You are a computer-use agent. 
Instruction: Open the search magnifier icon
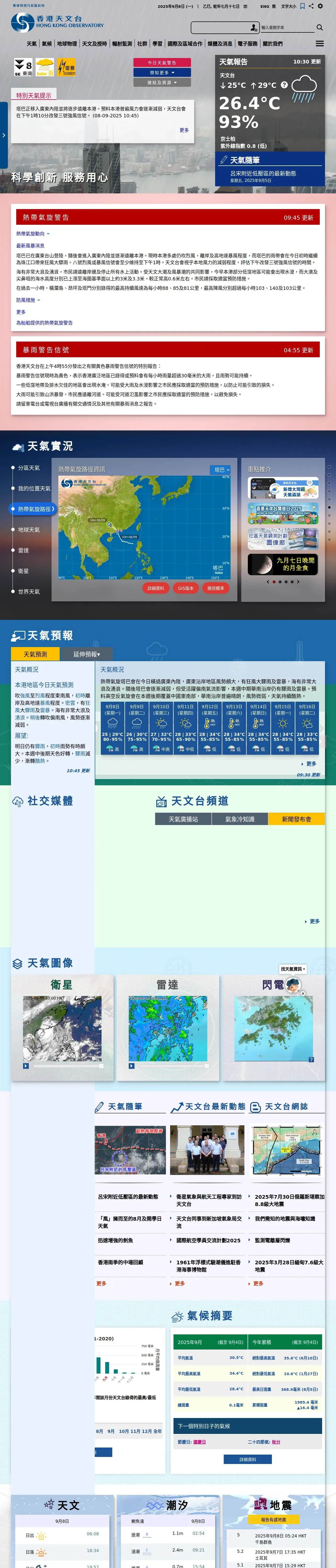point(320,27)
